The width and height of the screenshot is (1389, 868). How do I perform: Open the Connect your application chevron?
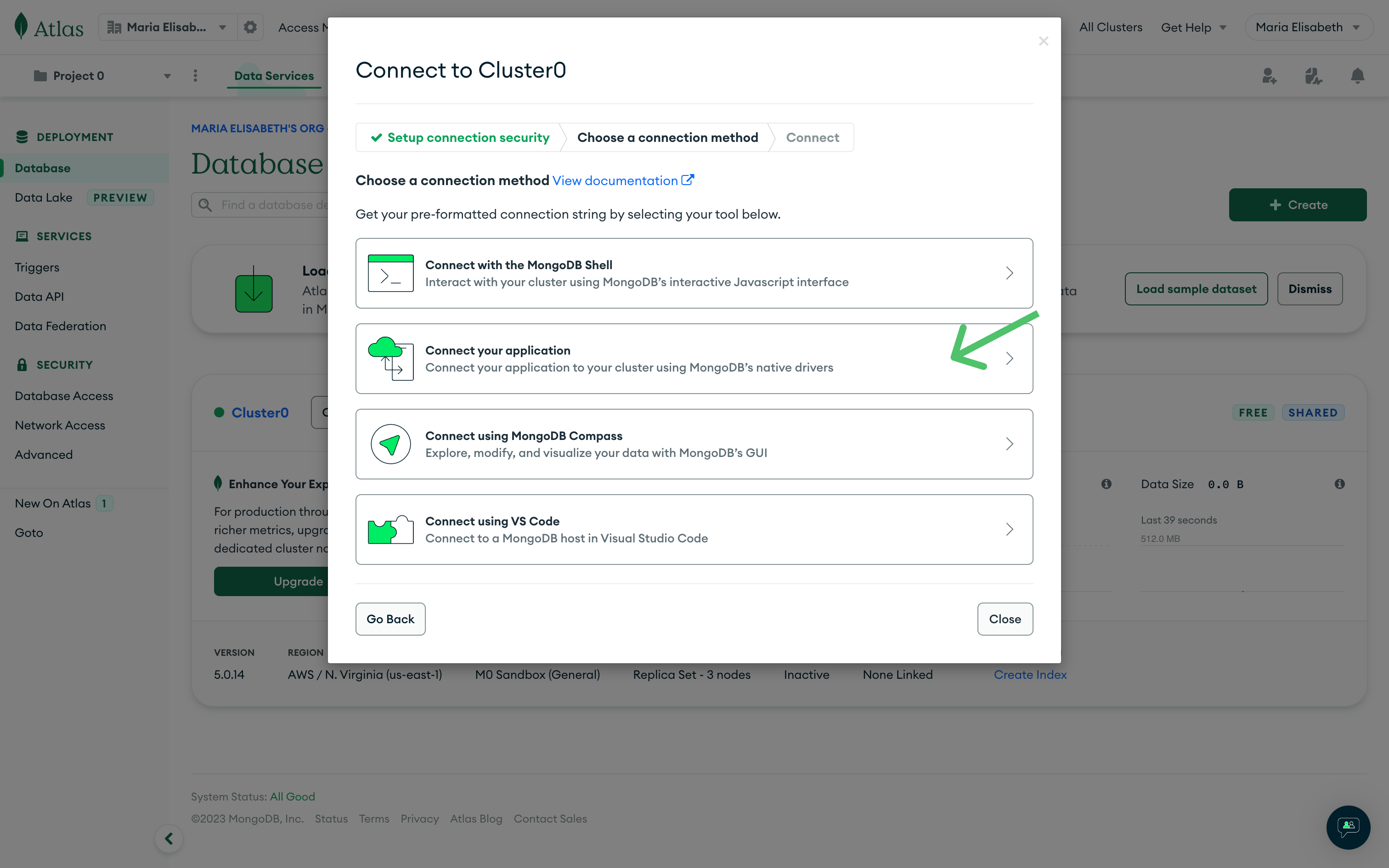pyautogui.click(x=1010, y=358)
